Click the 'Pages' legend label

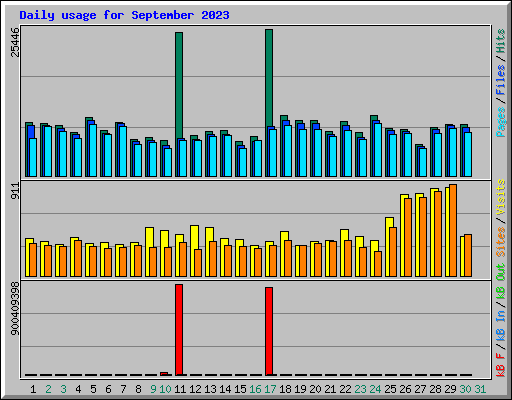click(x=500, y=122)
